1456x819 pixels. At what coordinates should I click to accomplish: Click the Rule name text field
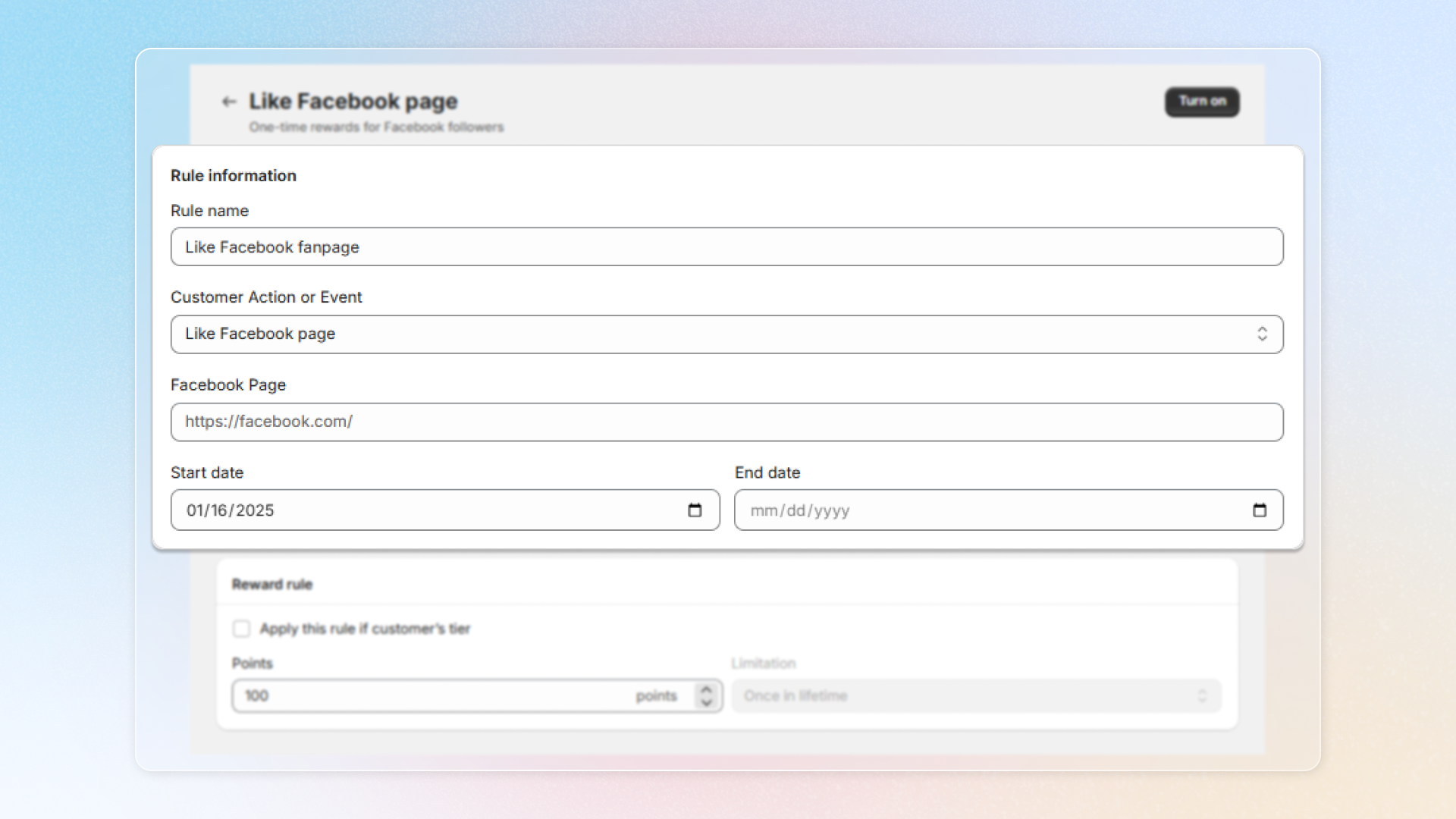click(x=726, y=247)
